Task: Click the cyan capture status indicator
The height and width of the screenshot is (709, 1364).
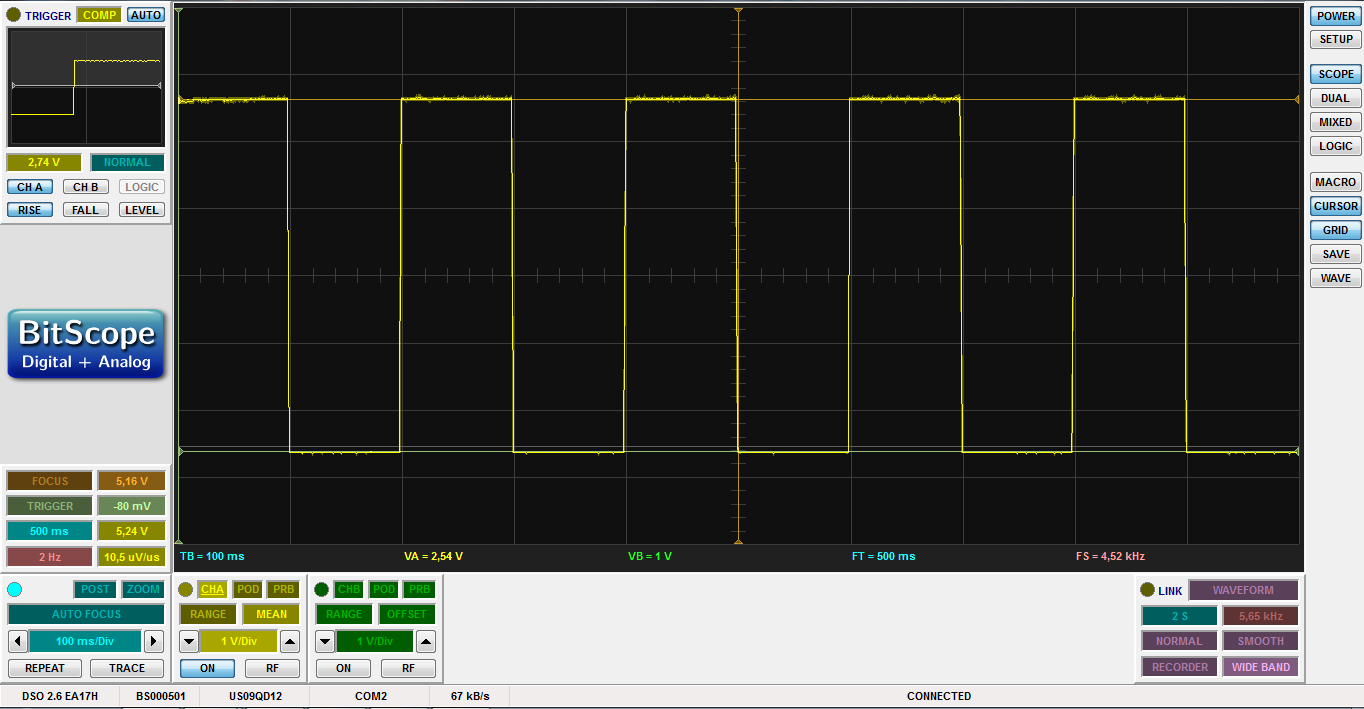Action: click(x=13, y=590)
